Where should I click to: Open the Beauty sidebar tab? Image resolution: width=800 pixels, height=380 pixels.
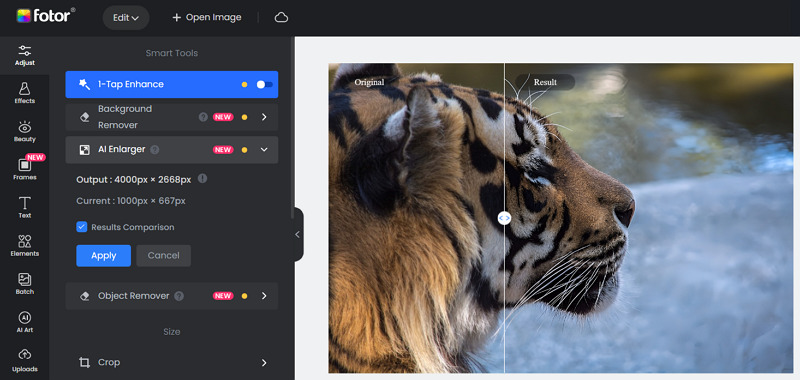click(24, 132)
